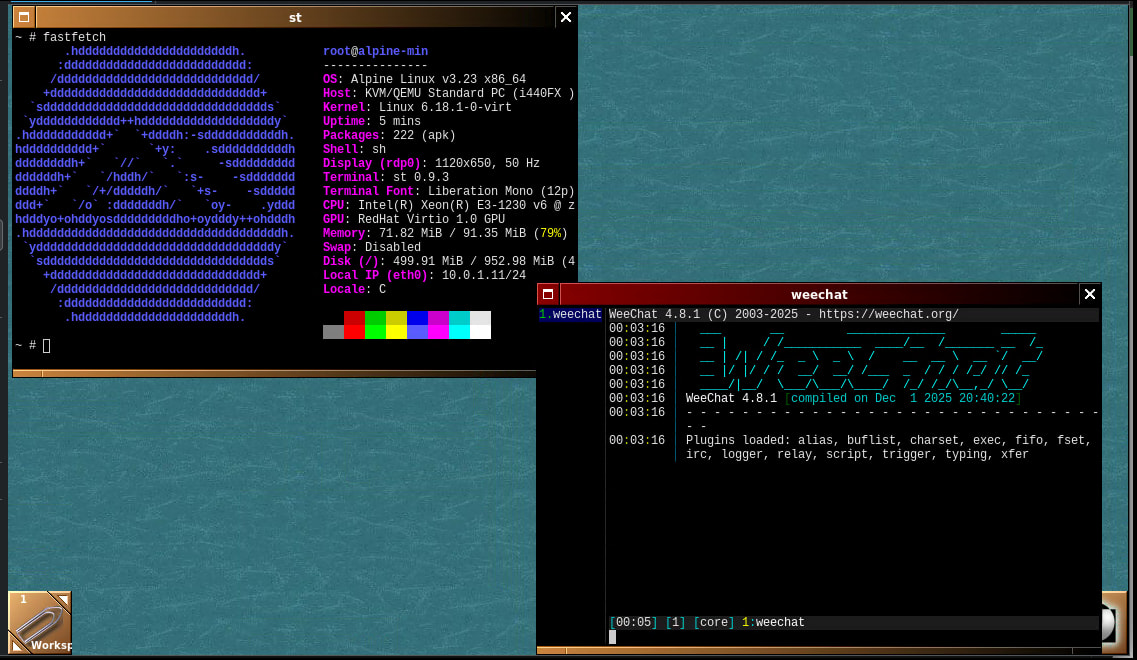Screen dimensions: 1137x660
Task: Click the 1:weechat buffer name in status bar
Action: (773, 623)
